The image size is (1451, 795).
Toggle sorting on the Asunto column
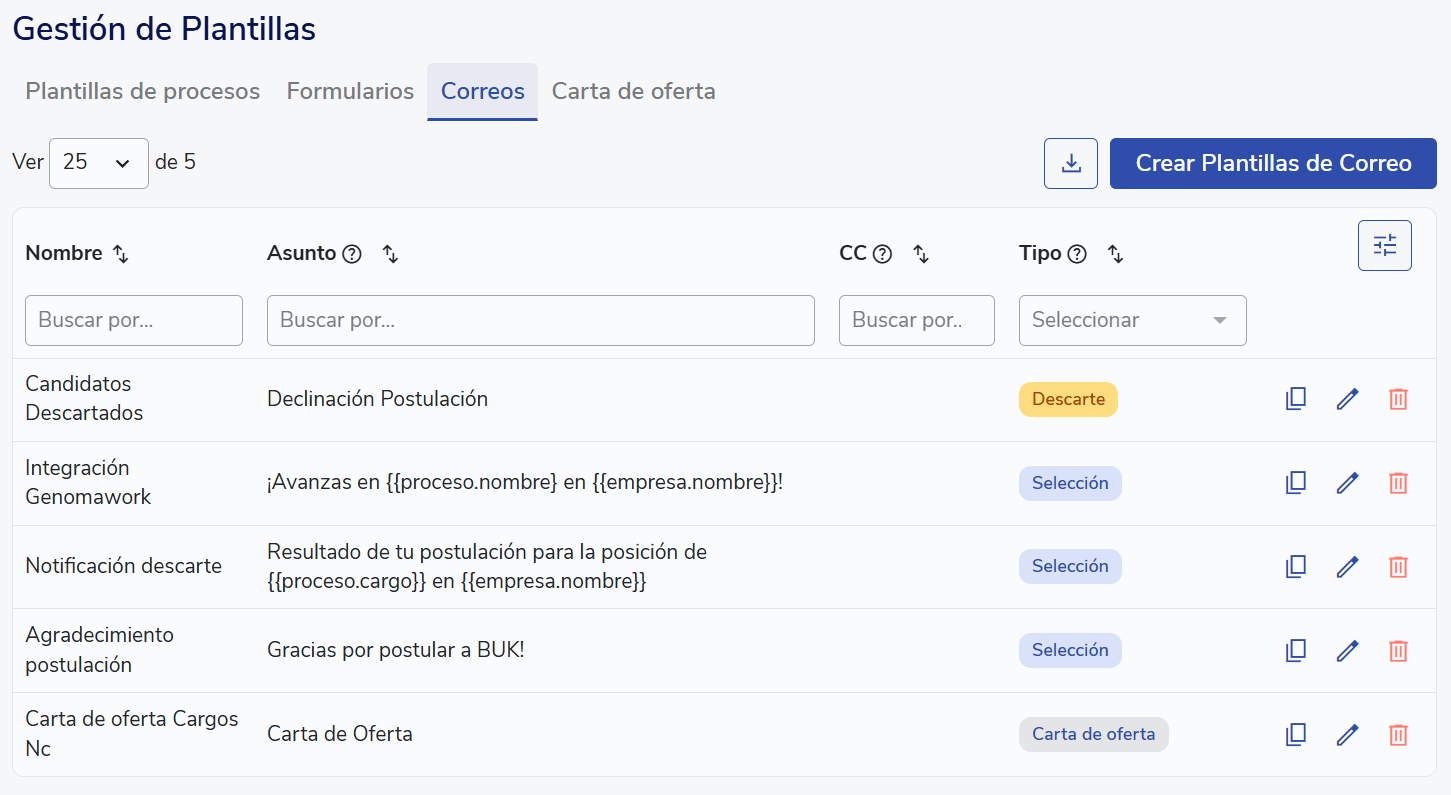pos(391,254)
